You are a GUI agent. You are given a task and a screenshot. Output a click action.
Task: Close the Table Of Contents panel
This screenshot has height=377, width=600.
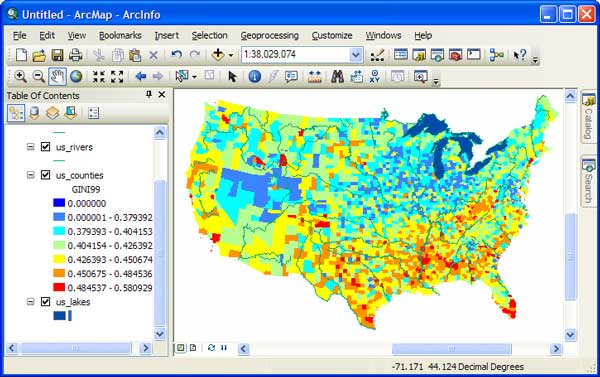pyautogui.click(x=162, y=94)
